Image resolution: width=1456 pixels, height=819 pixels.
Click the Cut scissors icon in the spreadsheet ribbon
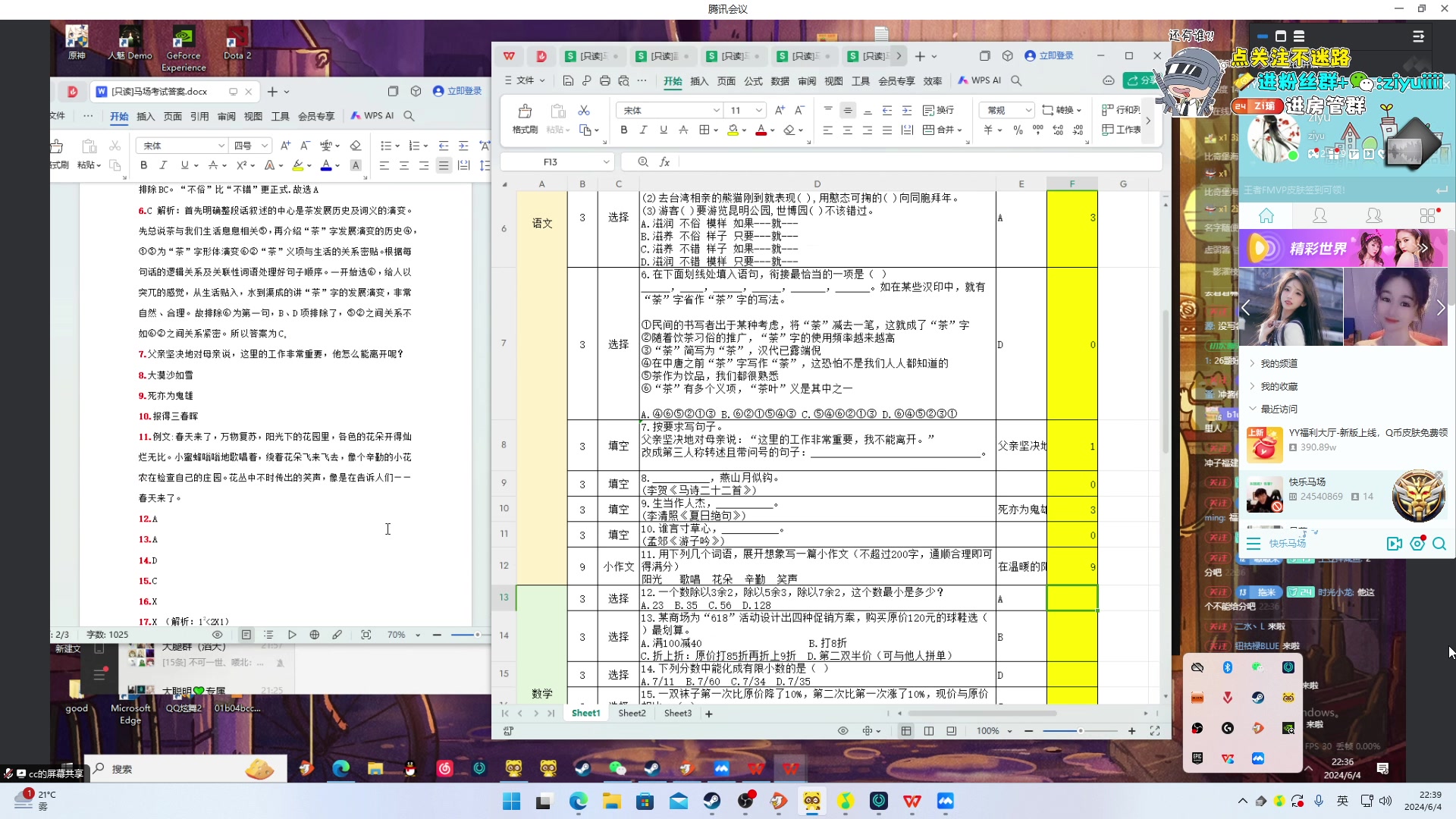point(584,111)
